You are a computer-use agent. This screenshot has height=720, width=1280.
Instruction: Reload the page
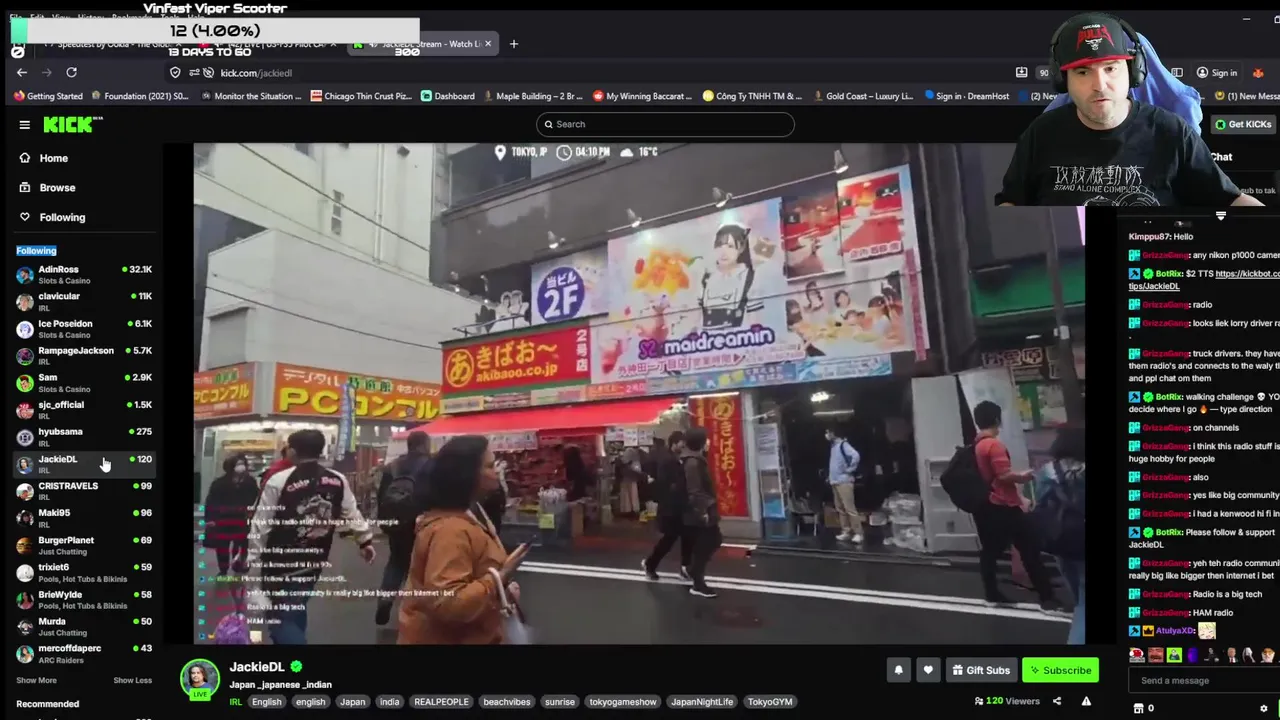click(x=71, y=72)
